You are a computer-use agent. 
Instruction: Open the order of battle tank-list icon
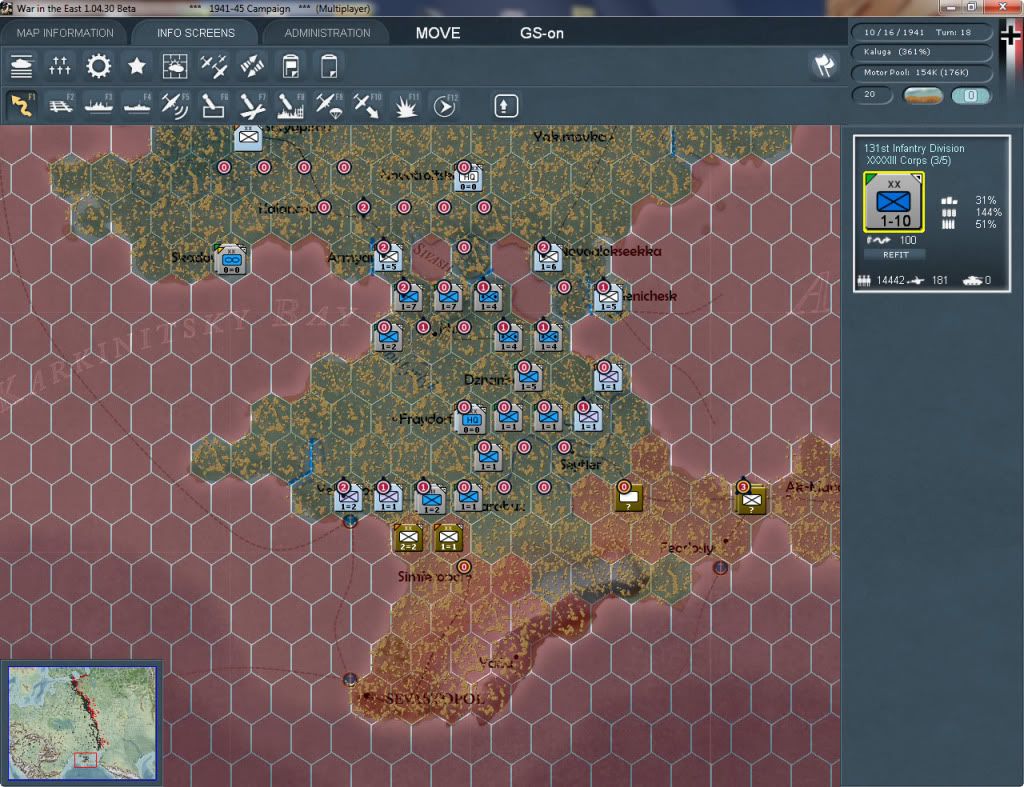(22, 66)
